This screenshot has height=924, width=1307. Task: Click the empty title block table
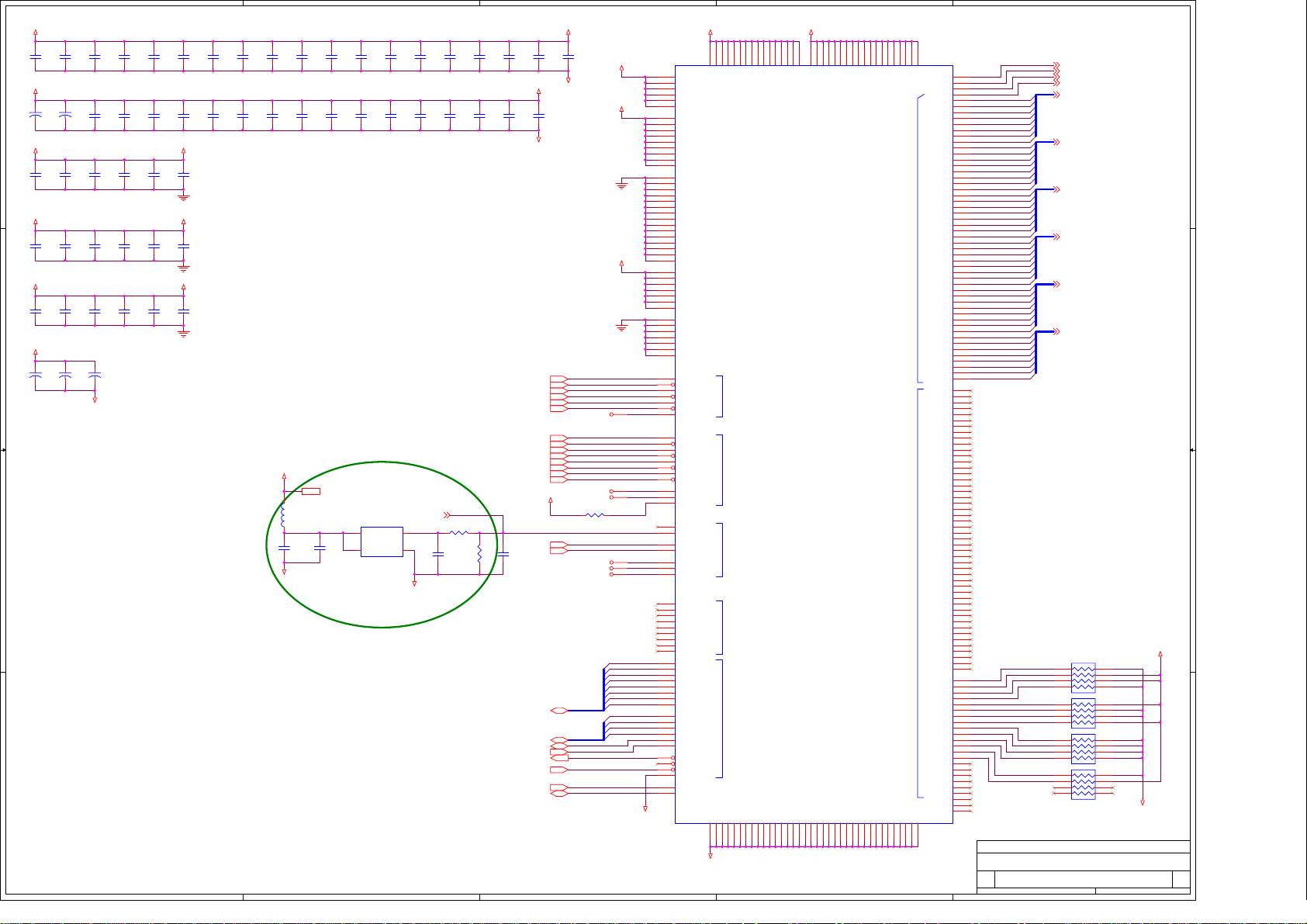(x=1084, y=867)
